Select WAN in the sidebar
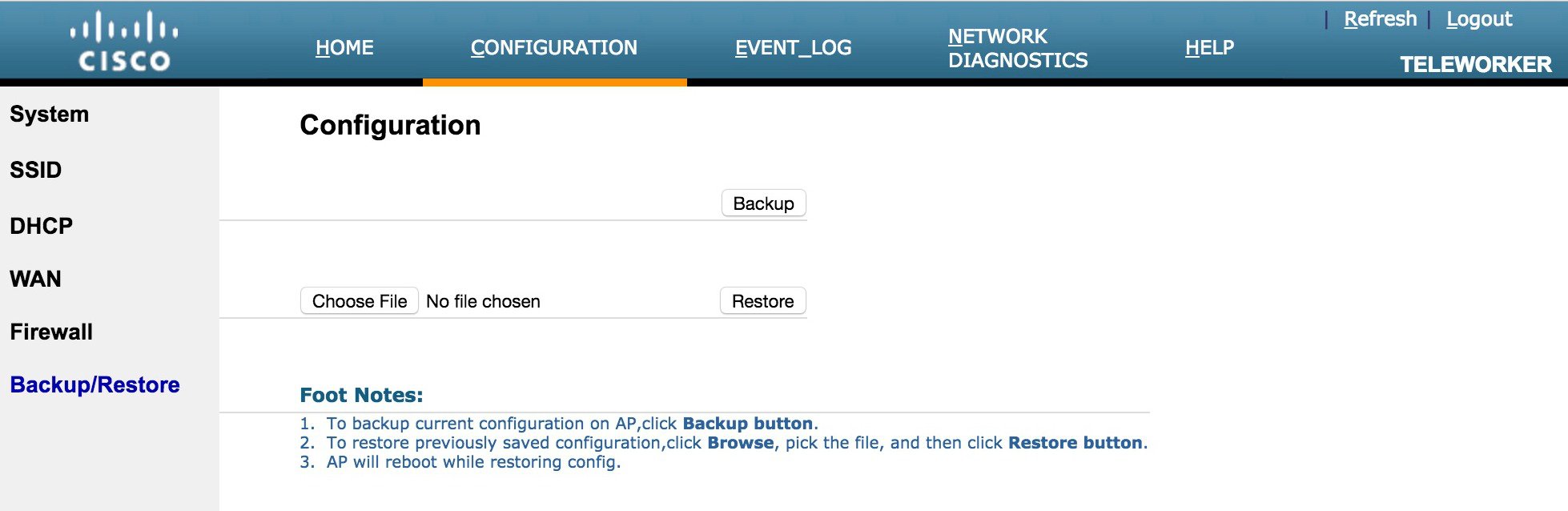The height and width of the screenshot is (511, 1568). coord(35,279)
